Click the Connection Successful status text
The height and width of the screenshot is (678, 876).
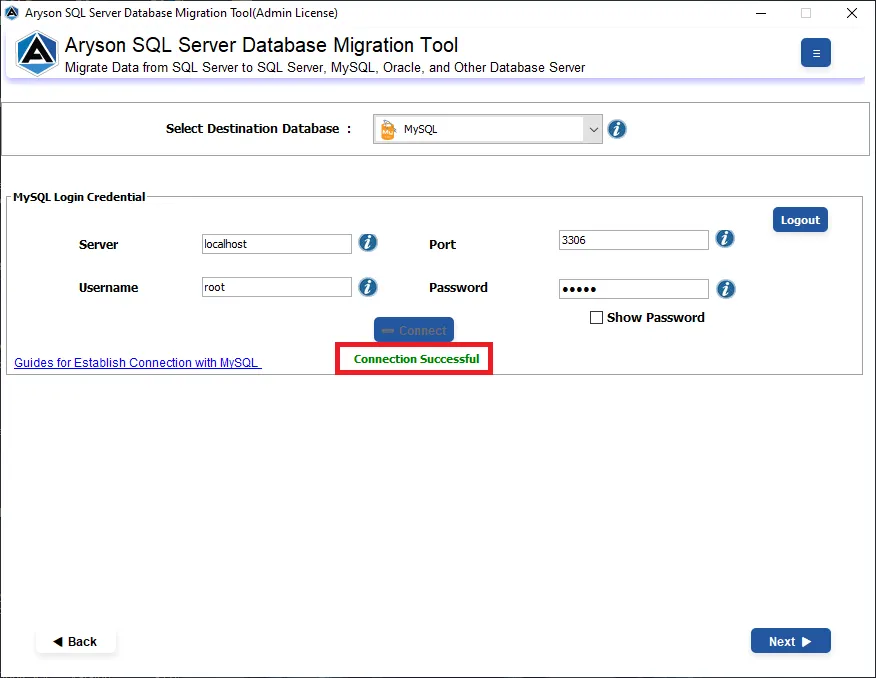click(416, 359)
